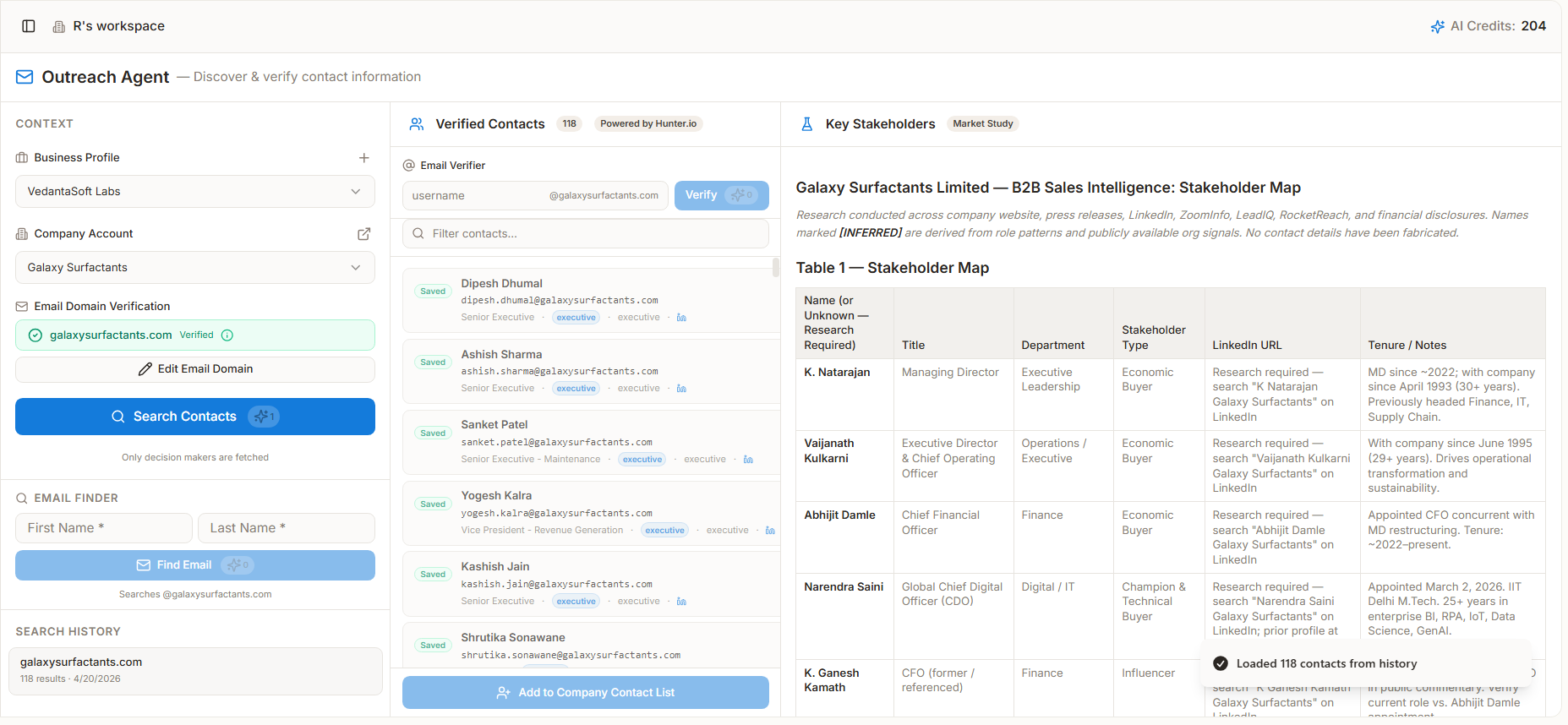Click the AI Credits sparkle icon
Screen dimensions: 1568x725
[x=1437, y=26]
